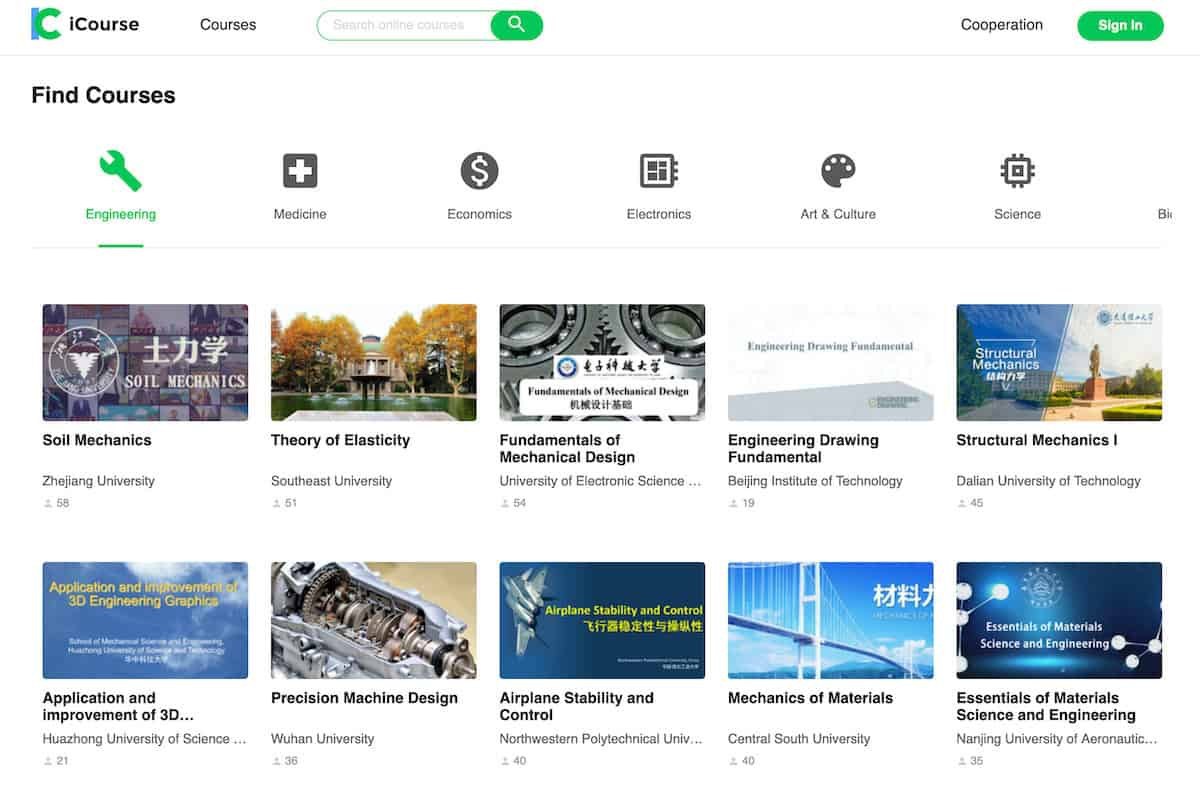1200x799 pixels.
Task: Open the Theory of Elasticity course title
Action: click(x=340, y=440)
